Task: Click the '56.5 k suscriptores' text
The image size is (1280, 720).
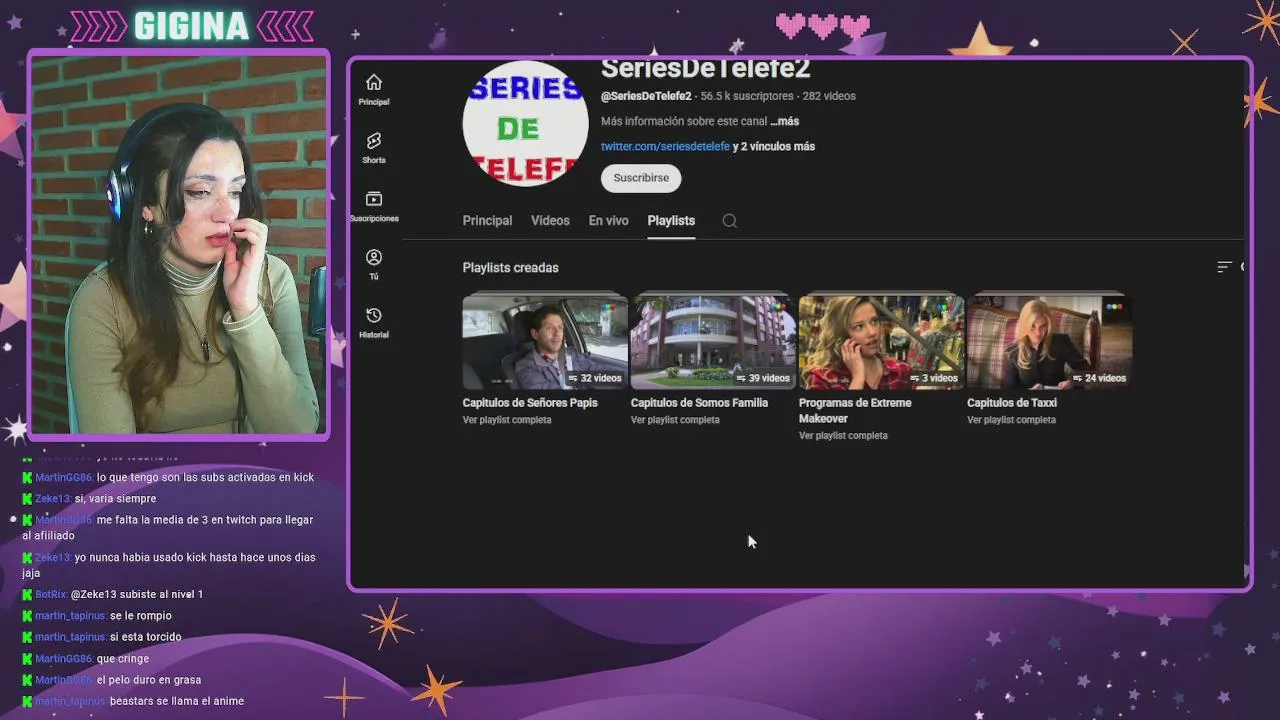Action: (x=747, y=96)
